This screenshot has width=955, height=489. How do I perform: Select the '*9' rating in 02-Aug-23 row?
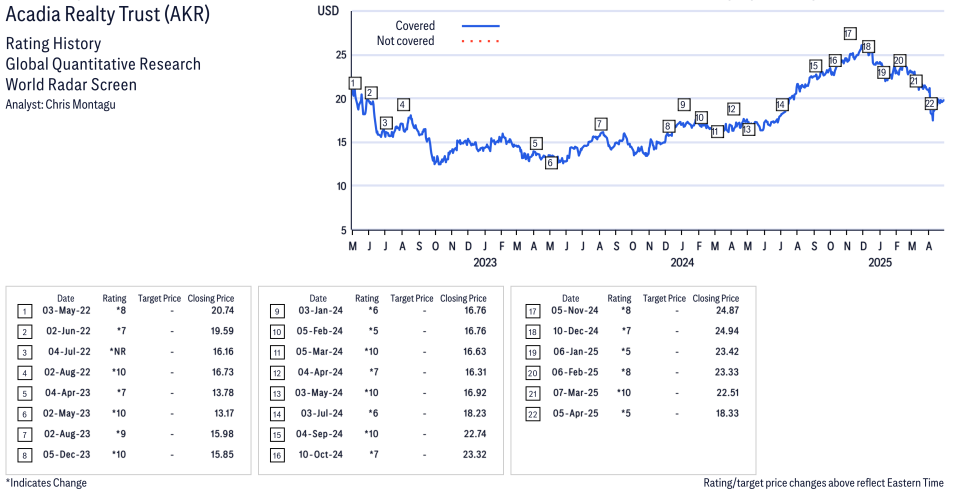coord(120,434)
